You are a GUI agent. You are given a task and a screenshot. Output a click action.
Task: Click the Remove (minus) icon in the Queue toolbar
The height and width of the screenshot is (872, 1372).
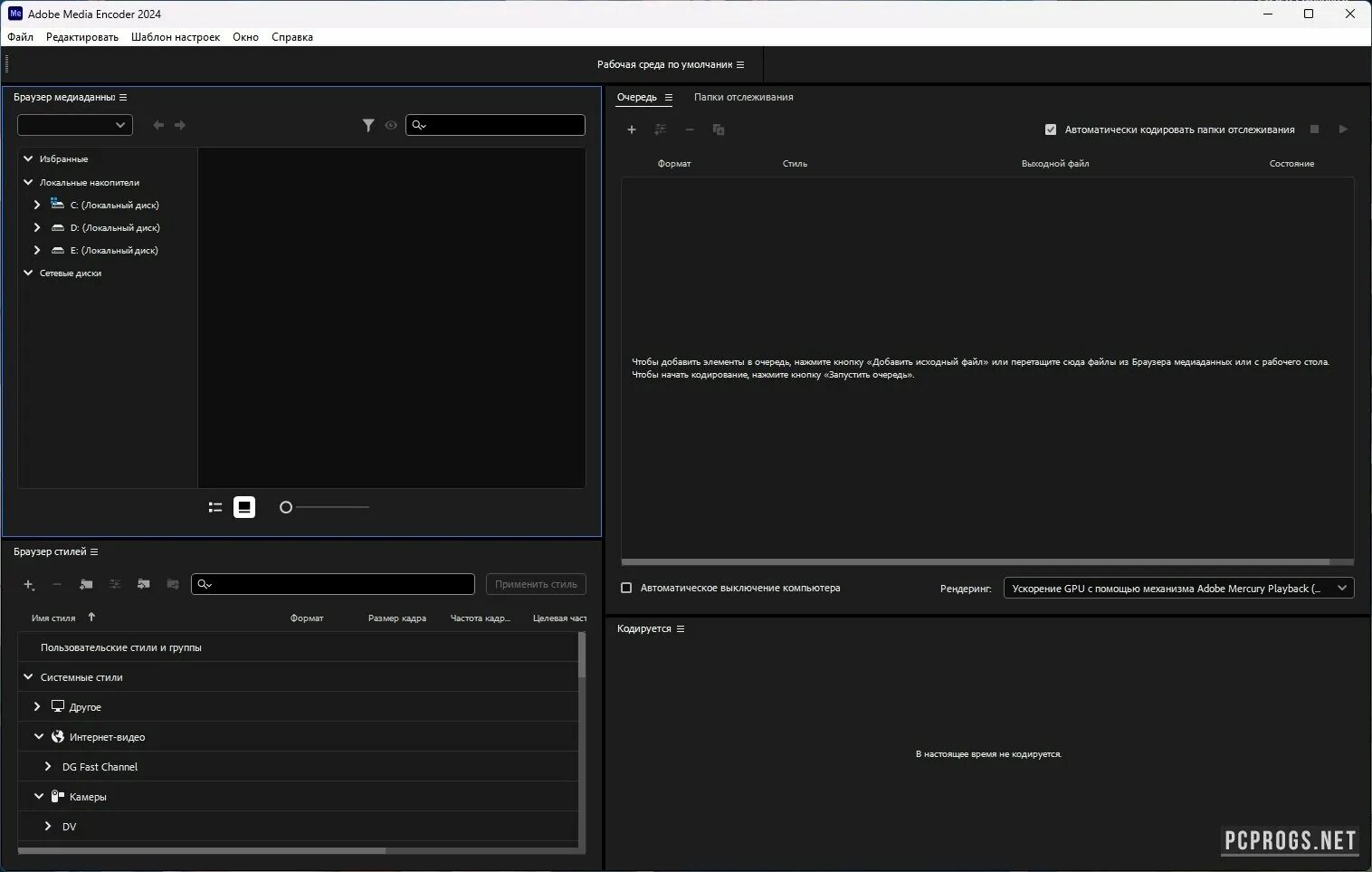coord(690,129)
